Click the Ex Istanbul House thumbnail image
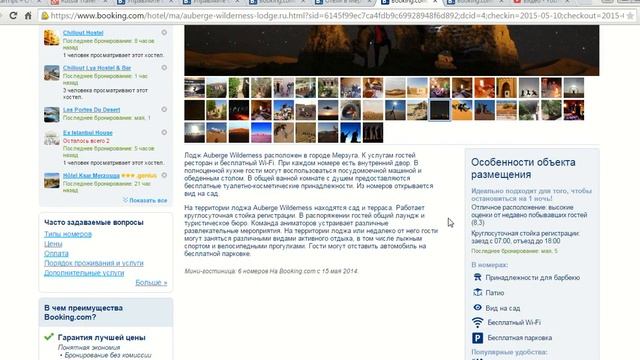Image resolution: width=640 pixels, height=360 pixels. click(x=52, y=138)
